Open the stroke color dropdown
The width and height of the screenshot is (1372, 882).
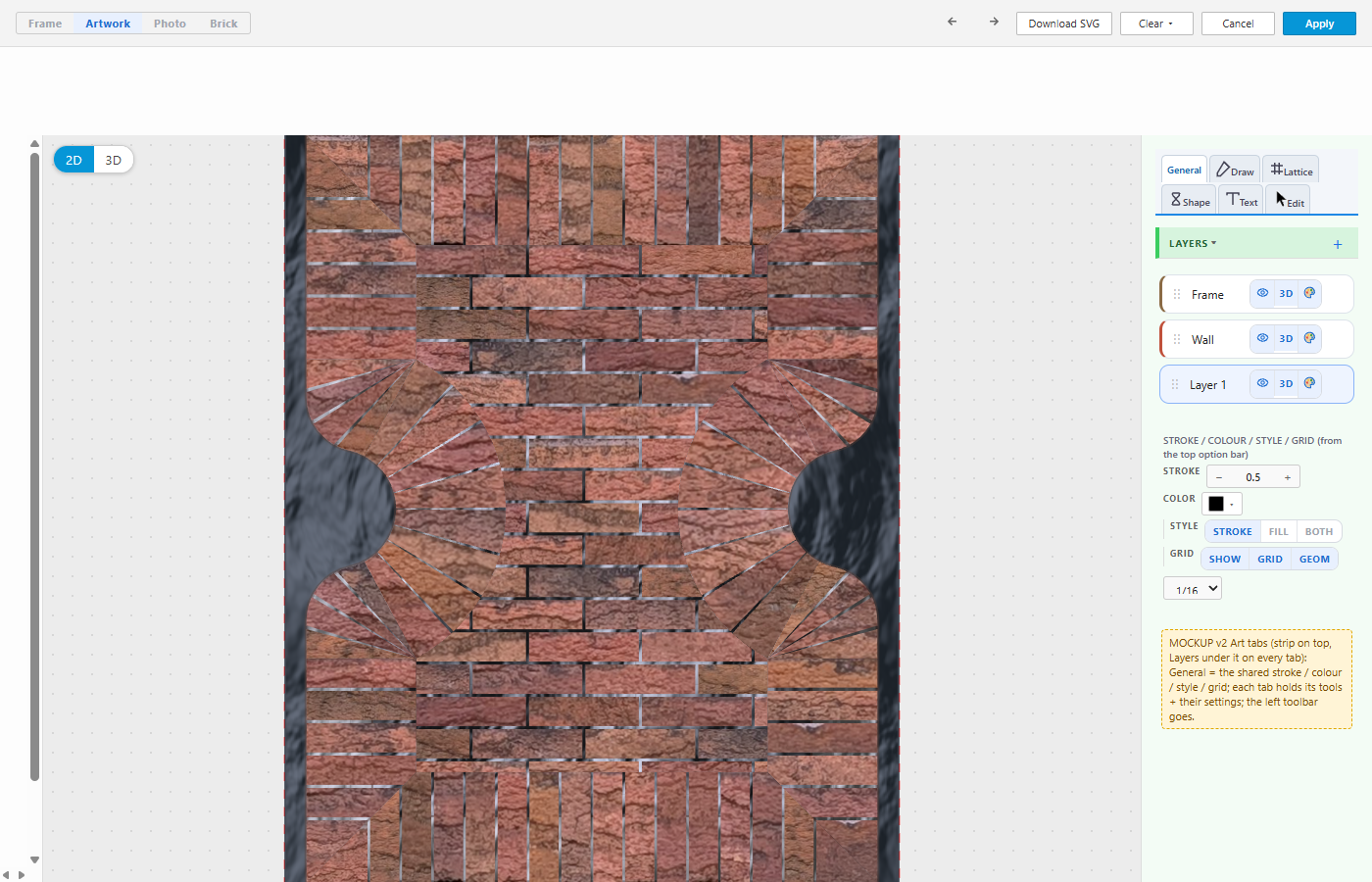[1232, 504]
